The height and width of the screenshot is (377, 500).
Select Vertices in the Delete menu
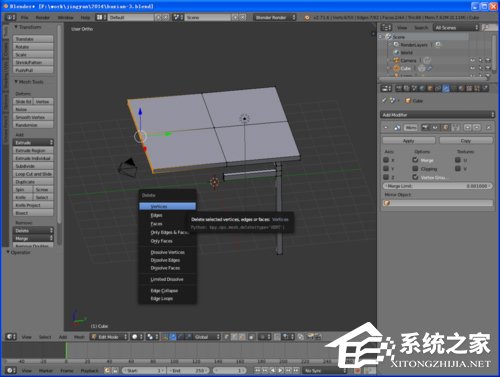point(167,206)
